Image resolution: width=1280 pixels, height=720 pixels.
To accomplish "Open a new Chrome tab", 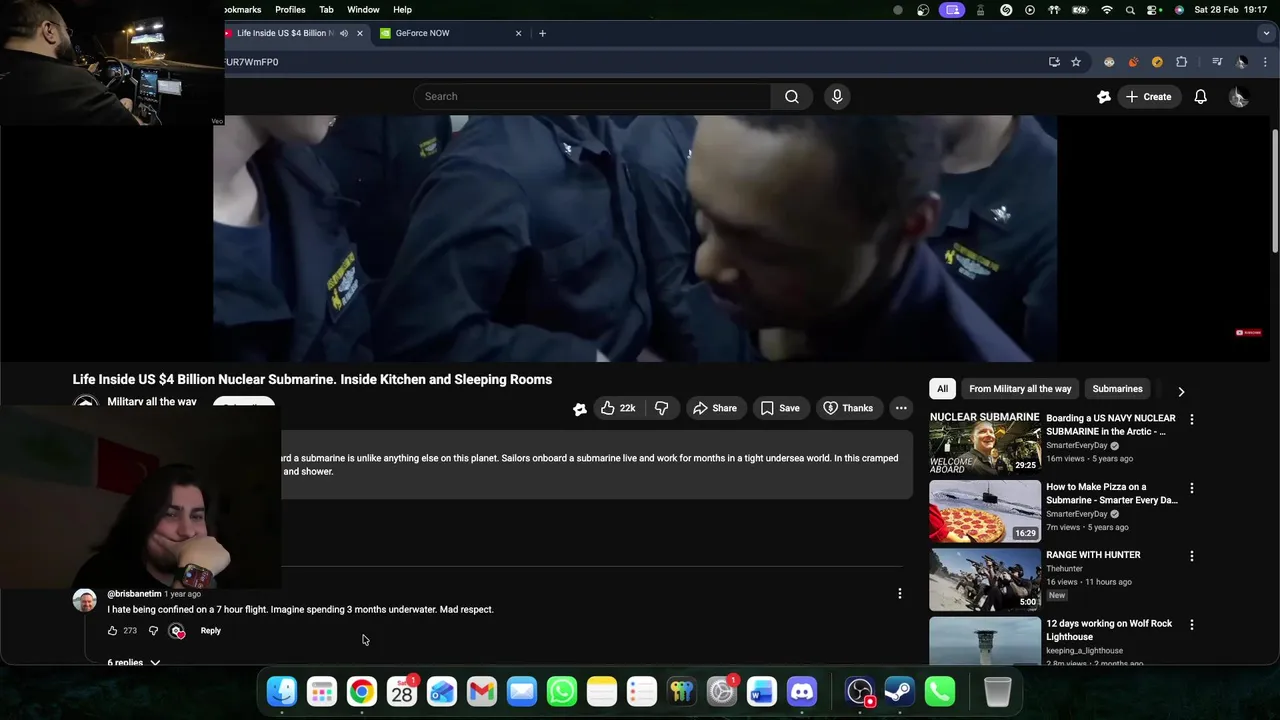I will pos(542,33).
